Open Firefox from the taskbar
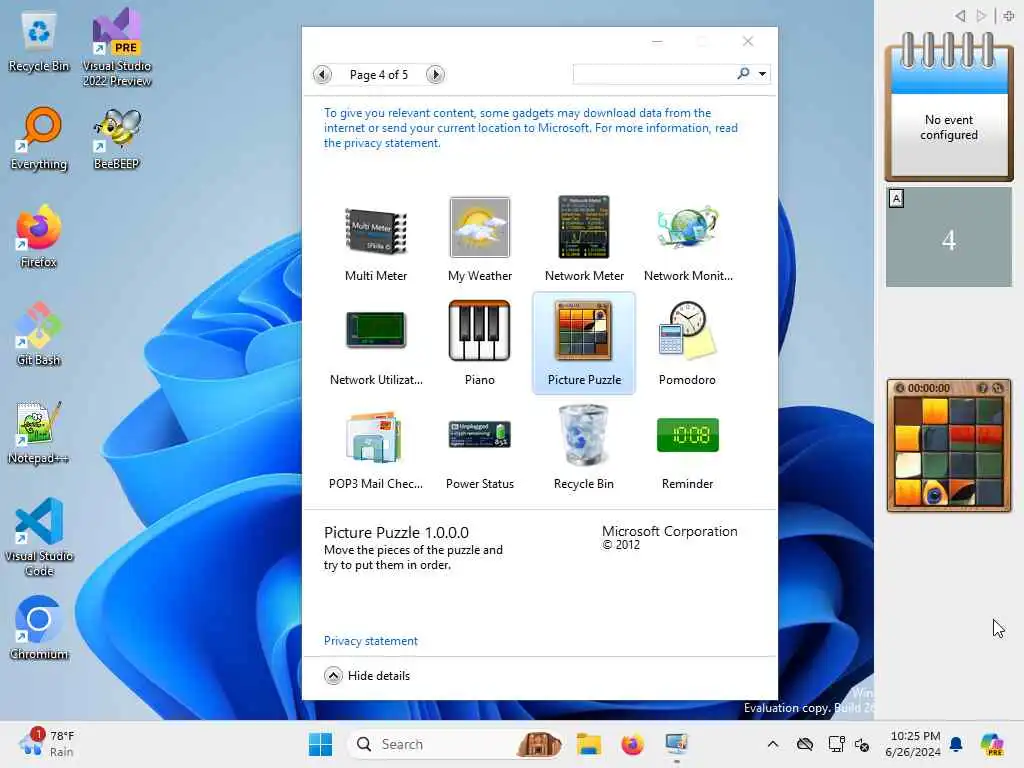1024x768 pixels. tap(632, 744)
